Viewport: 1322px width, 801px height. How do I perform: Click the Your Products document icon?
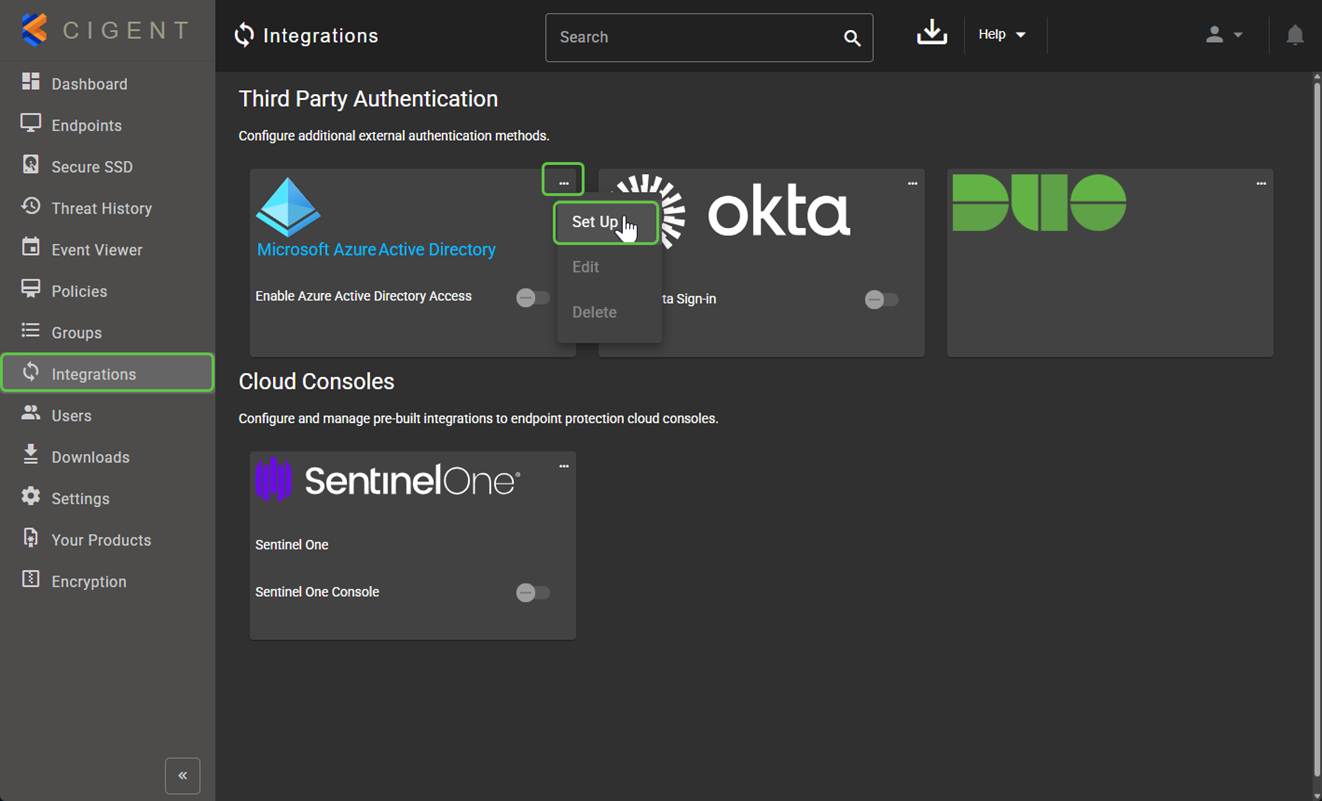tap(31, 538)
